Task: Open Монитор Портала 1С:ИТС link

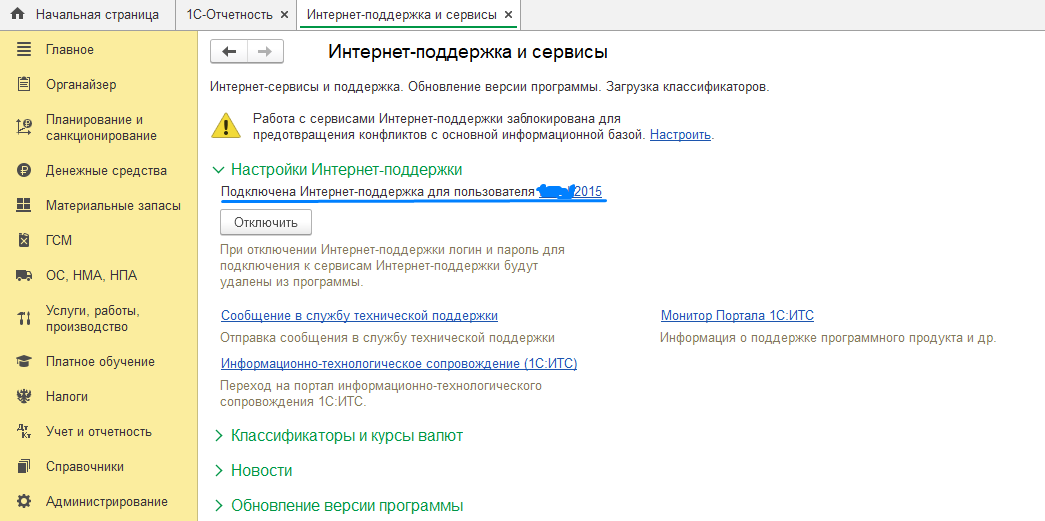Action: point(737,315)
